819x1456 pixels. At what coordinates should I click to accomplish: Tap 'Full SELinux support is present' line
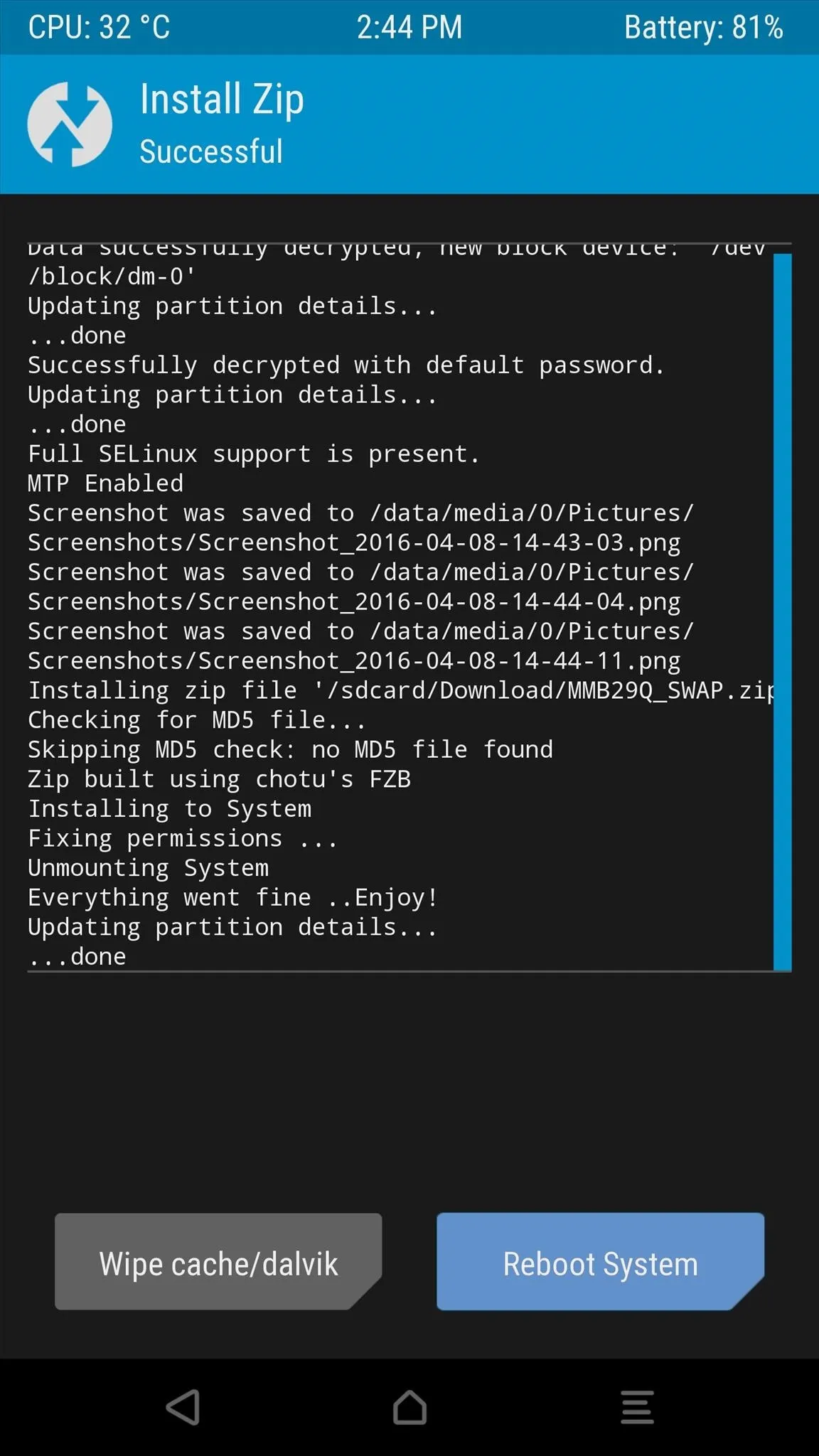[x=254, y=454]
